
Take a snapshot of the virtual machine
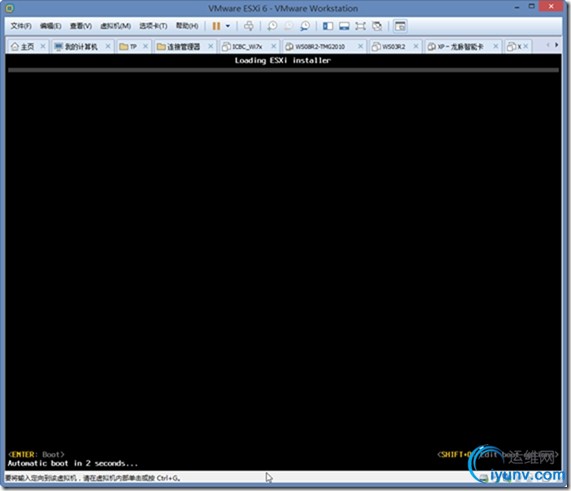tap(272, 26)
